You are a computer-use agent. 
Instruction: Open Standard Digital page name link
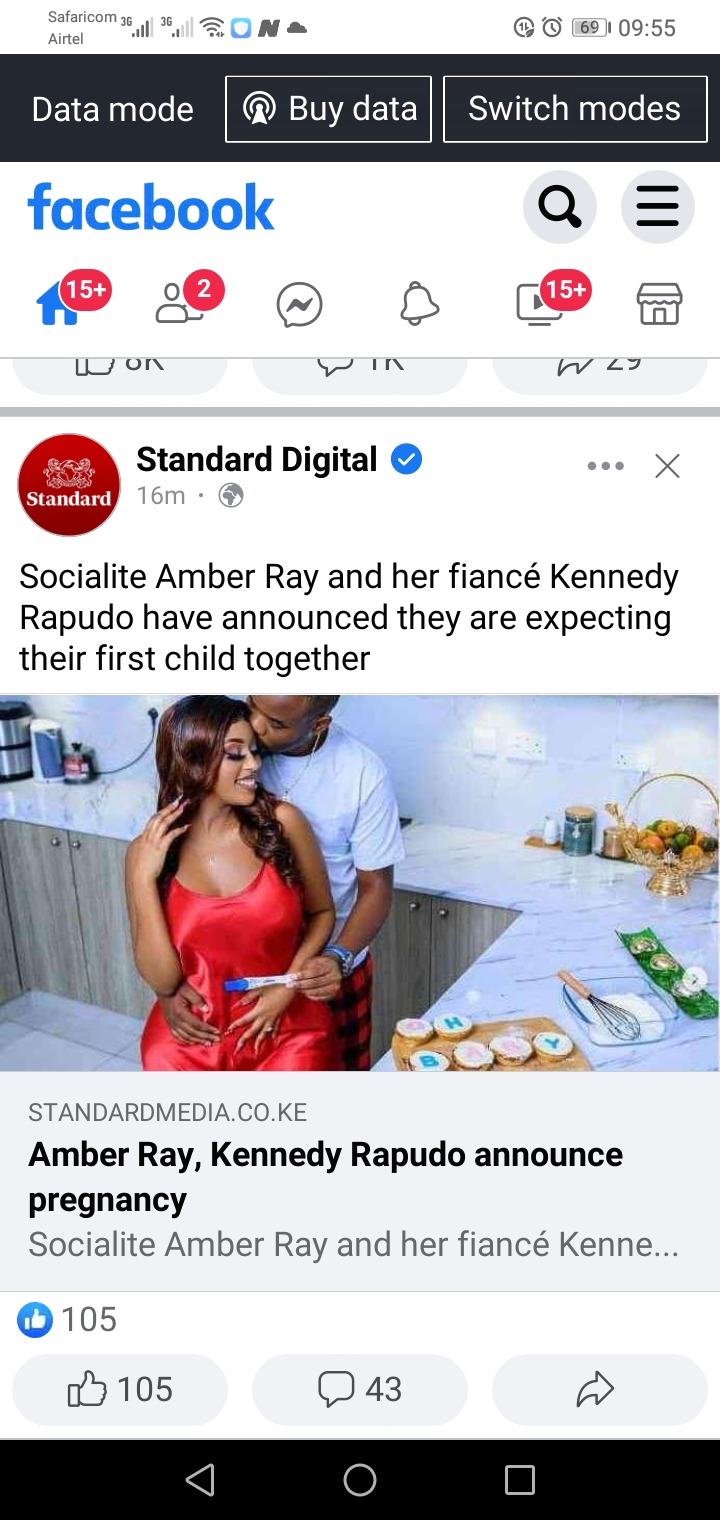257,459
